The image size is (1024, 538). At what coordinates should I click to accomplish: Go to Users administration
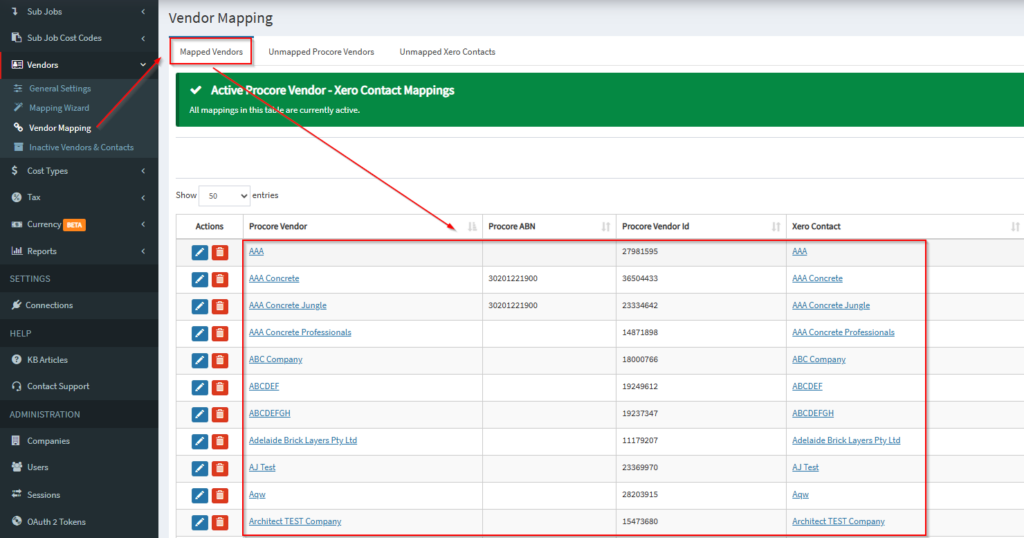[x=37, y=467]
